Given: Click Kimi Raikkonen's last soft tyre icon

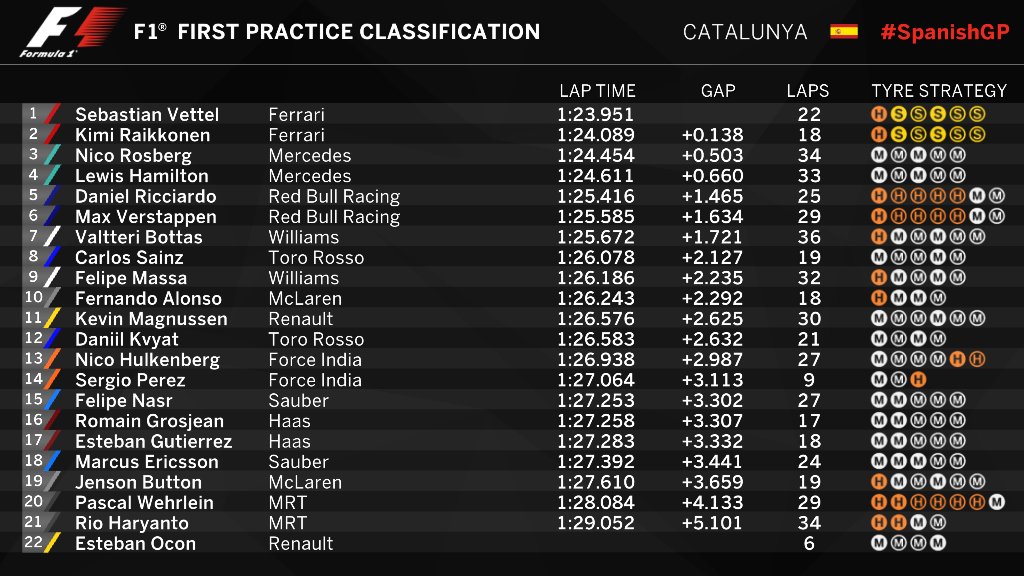Looking at the screenshot, I should (x=977, y=135).
